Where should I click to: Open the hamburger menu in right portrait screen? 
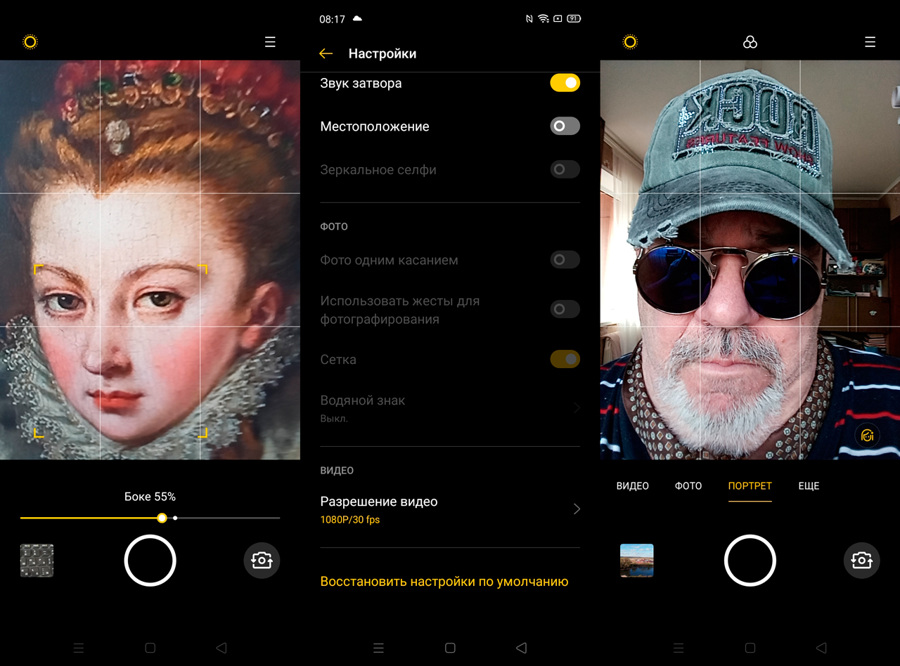[x=870, y=42]
